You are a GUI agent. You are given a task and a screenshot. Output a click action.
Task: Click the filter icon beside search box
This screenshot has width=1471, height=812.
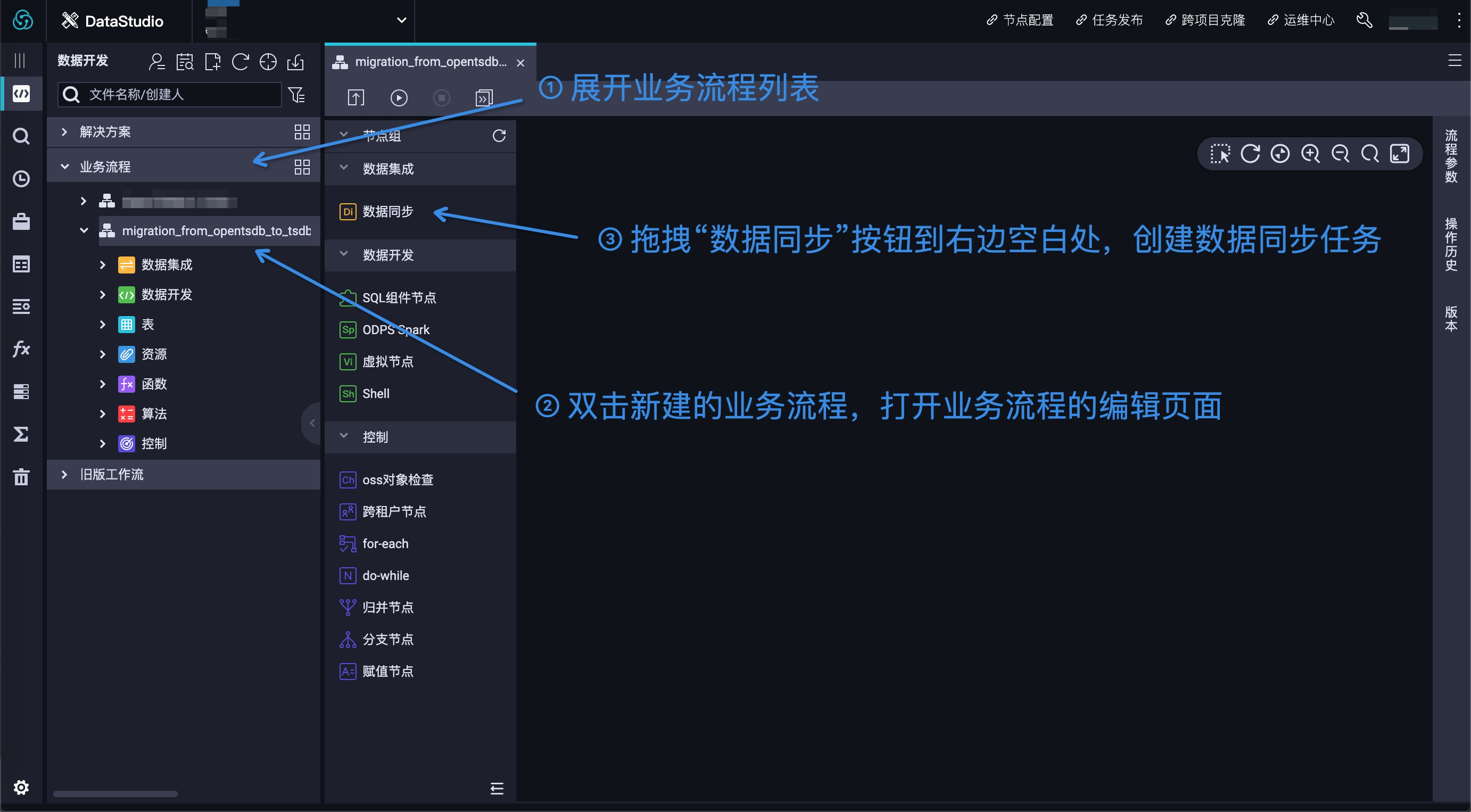[297, 95]
